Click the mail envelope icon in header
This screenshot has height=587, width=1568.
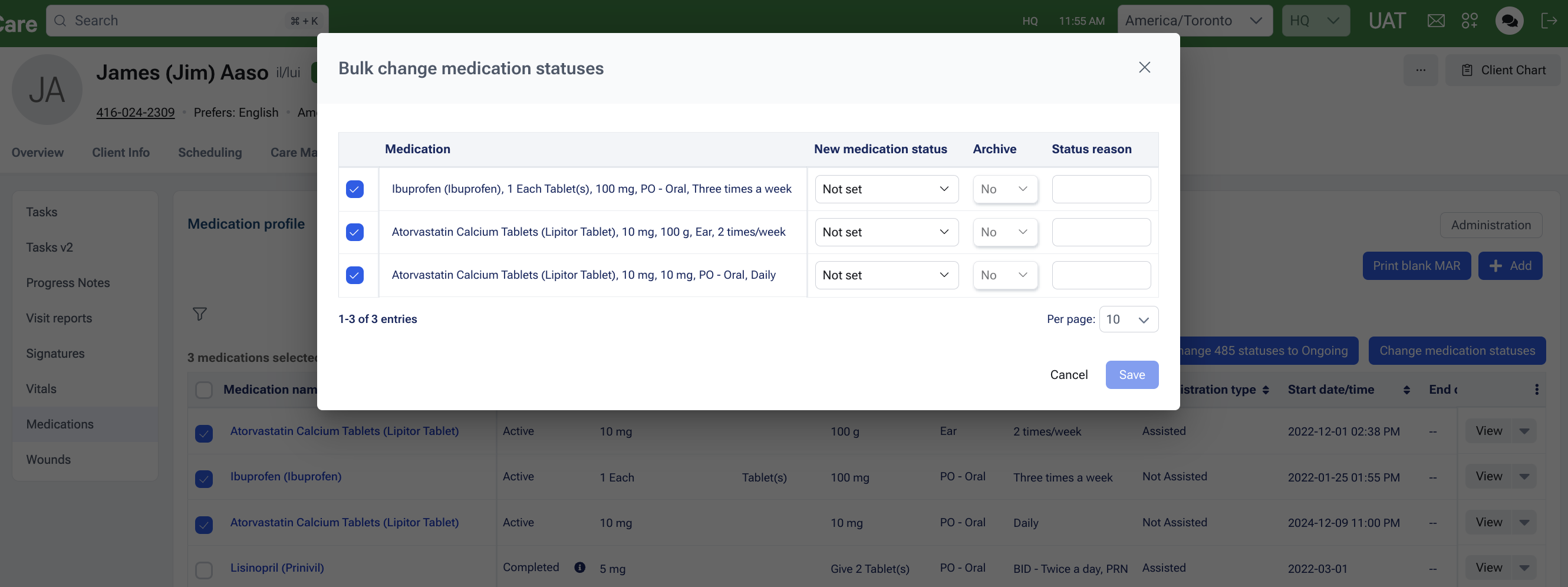(1435, 21)
